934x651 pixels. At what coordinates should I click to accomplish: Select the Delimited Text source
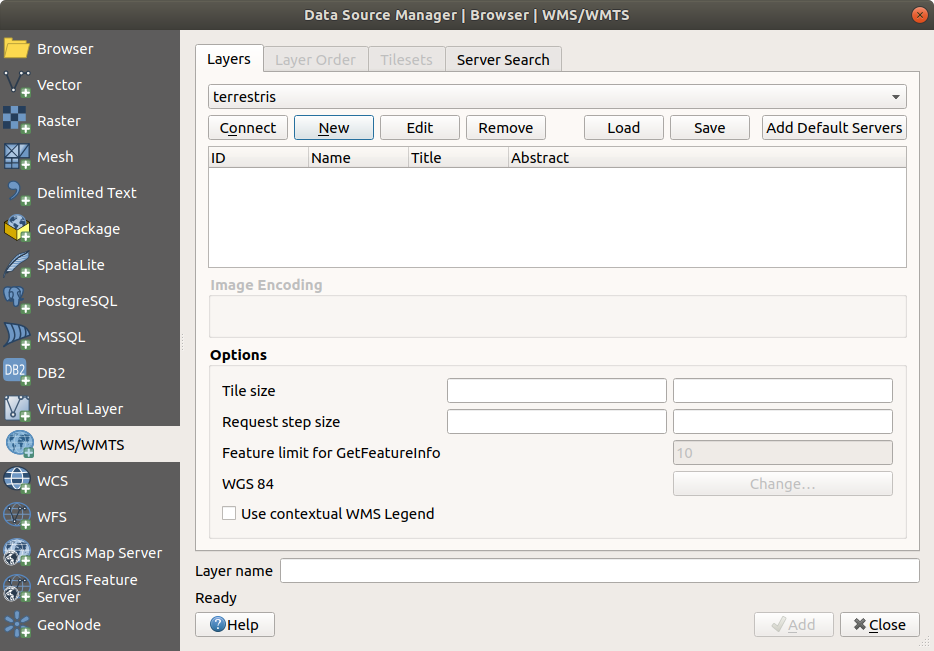pos(86,193)
